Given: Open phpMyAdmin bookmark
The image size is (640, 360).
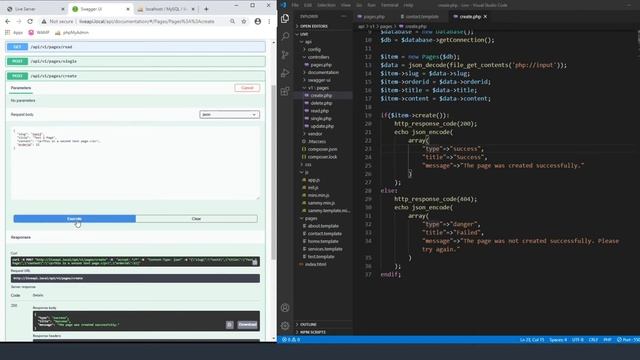Looking at the screenshot, I should pyautogui.click(x=72, y=32).
